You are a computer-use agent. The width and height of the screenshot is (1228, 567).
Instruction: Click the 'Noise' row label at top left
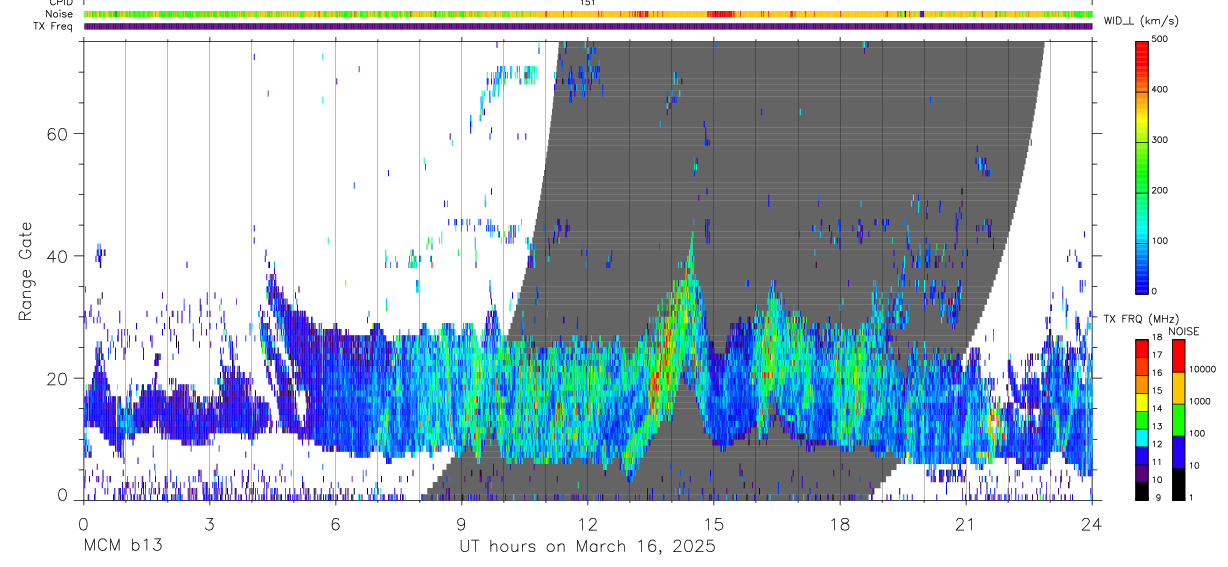58,14
